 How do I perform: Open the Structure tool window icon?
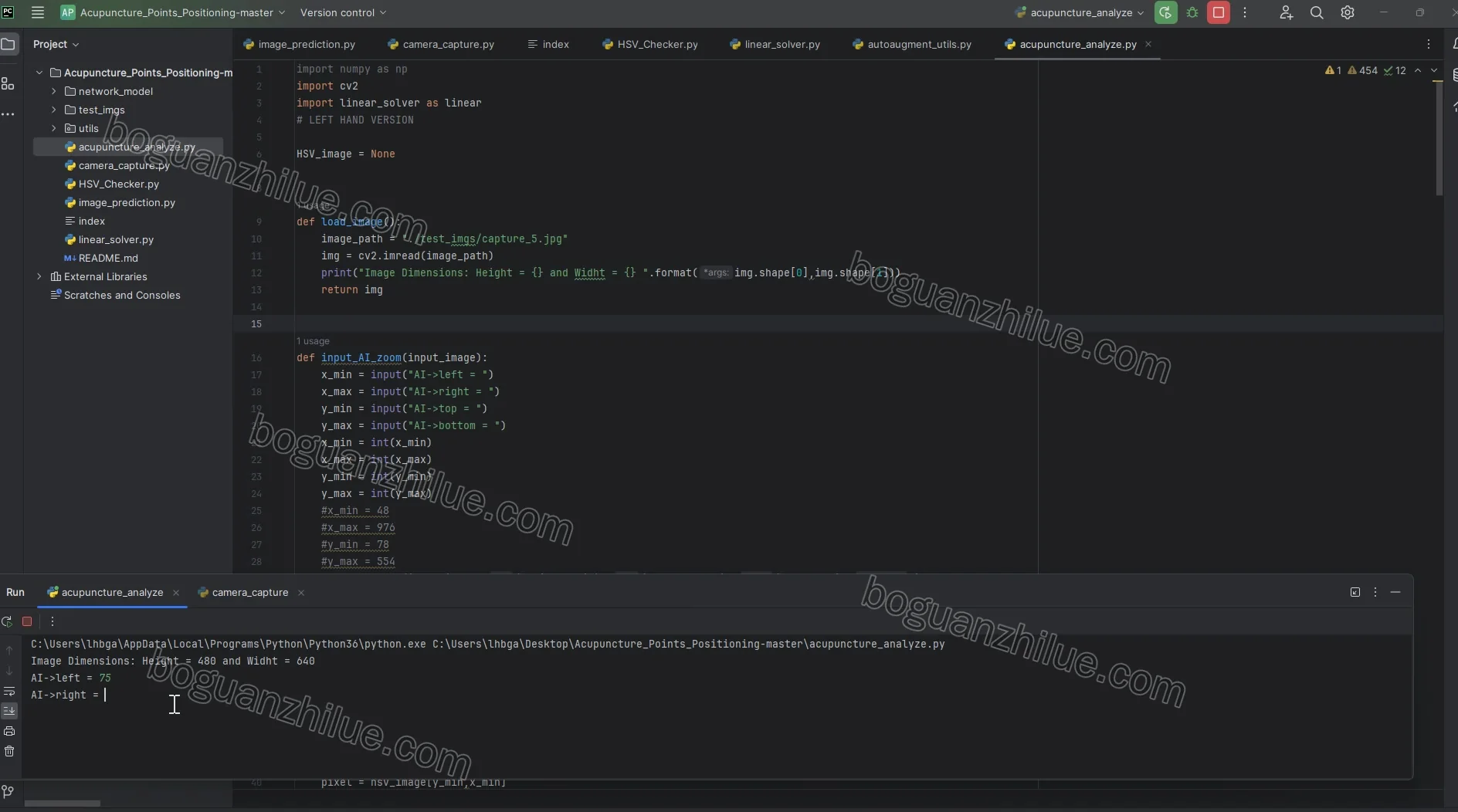tap(8, 83)
